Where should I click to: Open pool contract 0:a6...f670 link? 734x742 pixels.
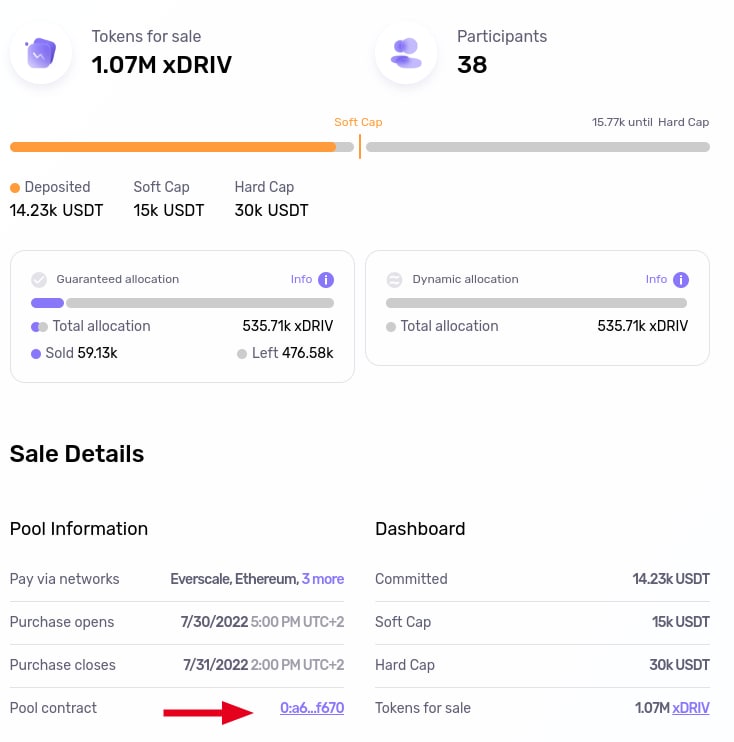312,708
